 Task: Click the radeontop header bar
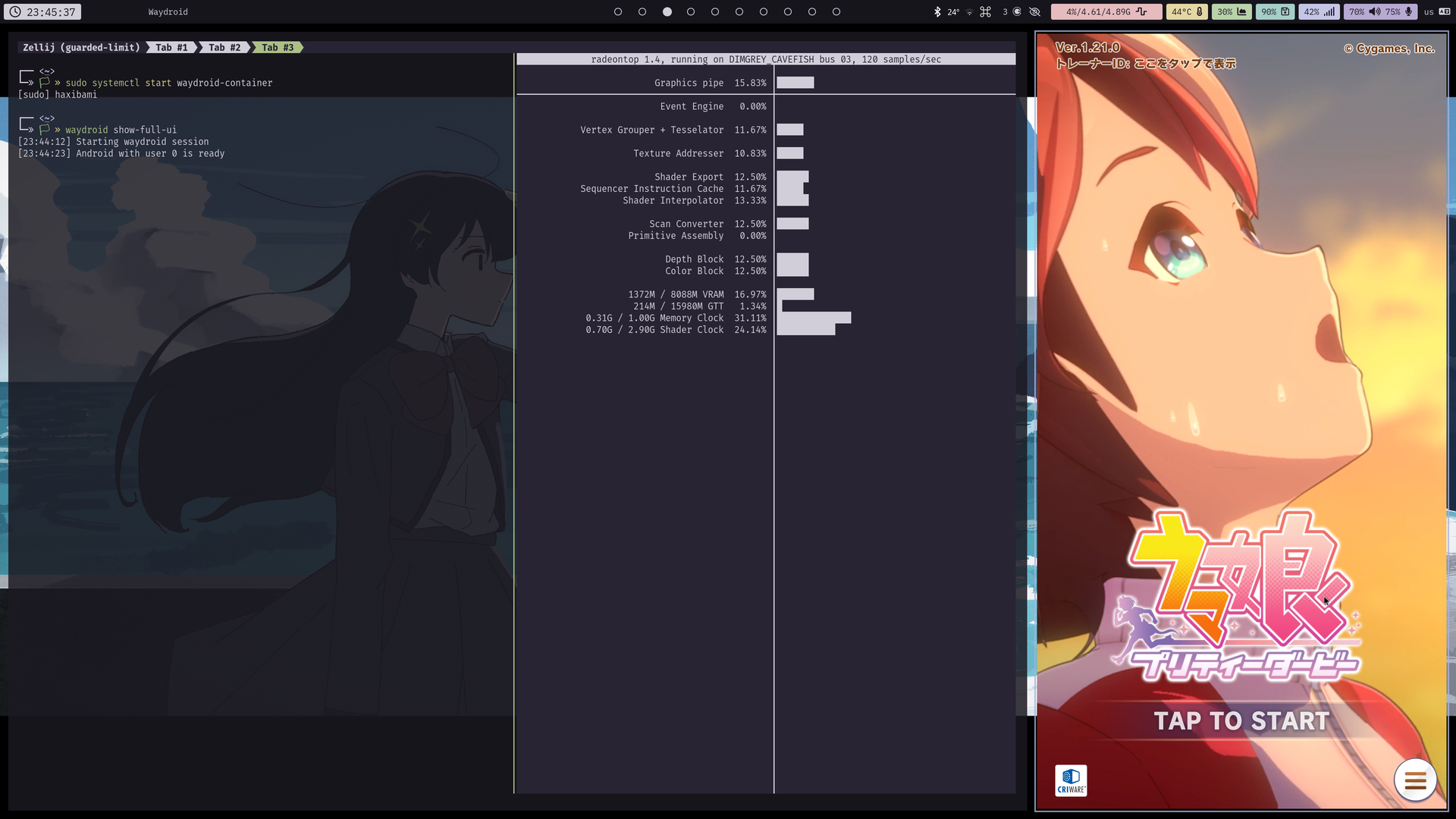coord(766,59)
